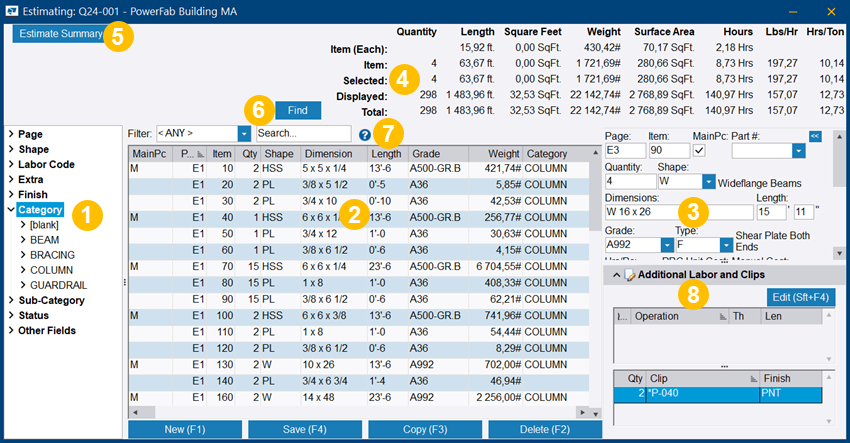Select the GUARDRAIL category item
The width and height of the screenshot is (850, 443).
click(59, 285)
